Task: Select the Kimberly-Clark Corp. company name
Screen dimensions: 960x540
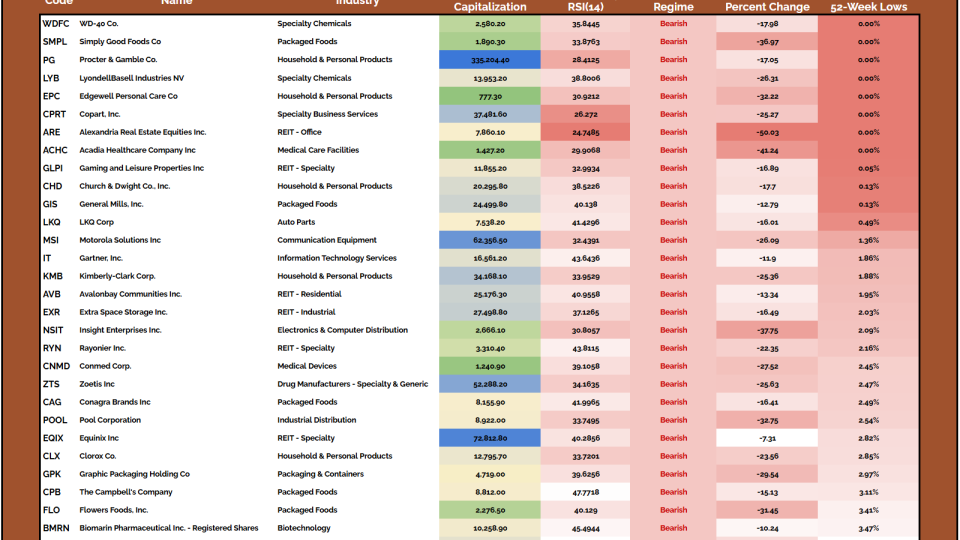Action: click(x=117, y=276)
